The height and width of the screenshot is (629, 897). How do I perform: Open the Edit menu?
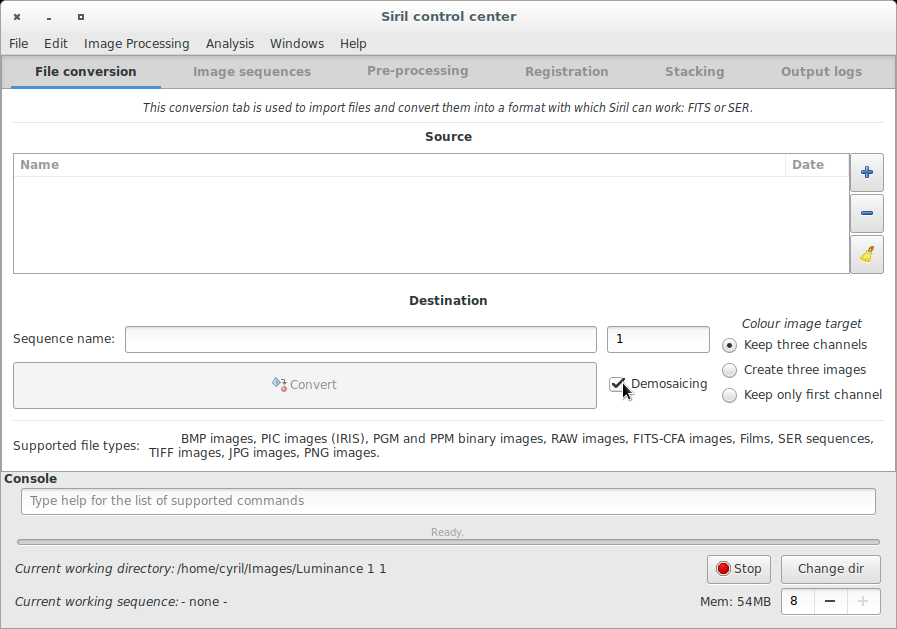55,43
